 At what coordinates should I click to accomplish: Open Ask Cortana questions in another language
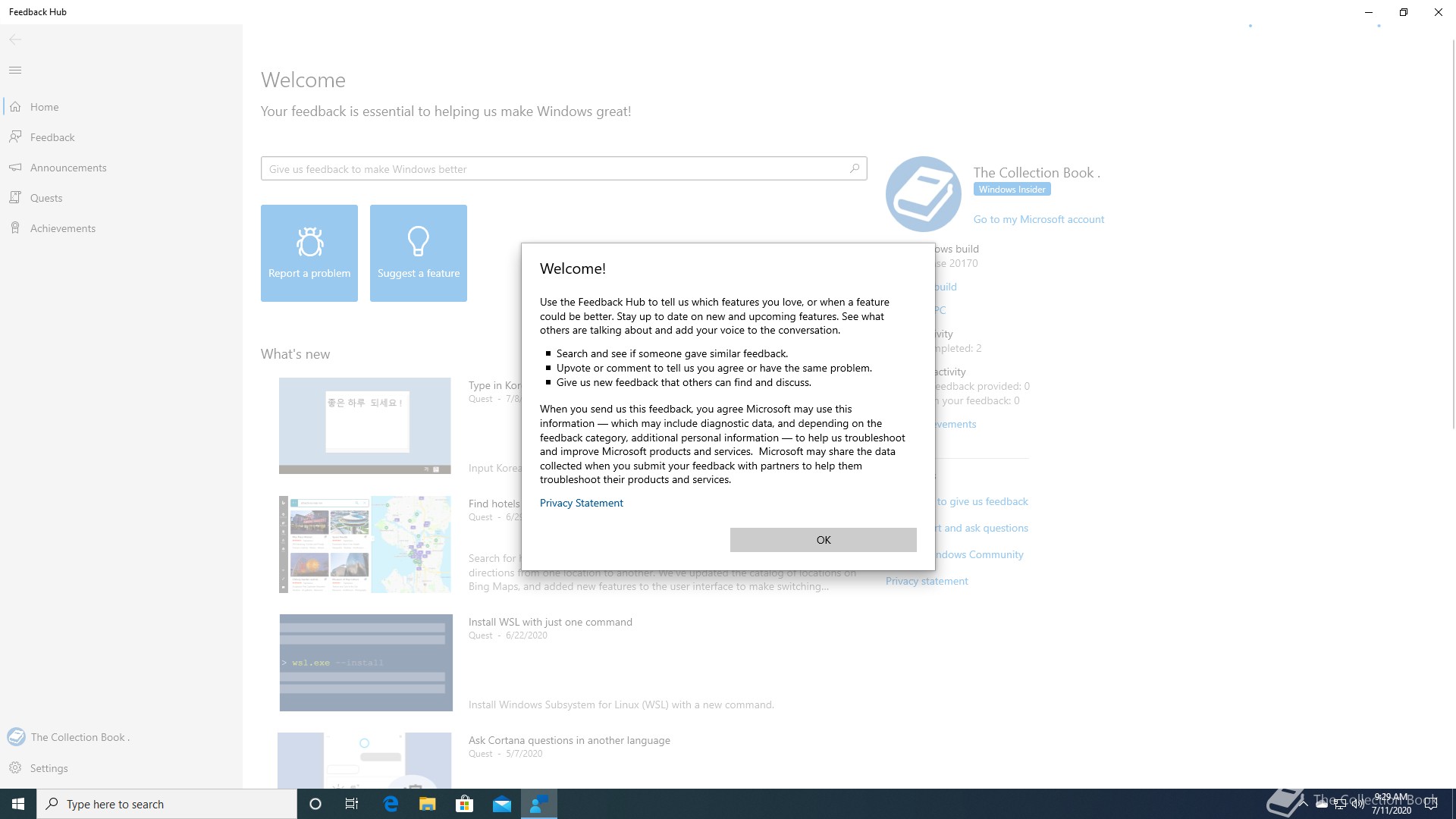tap(569, 740)
